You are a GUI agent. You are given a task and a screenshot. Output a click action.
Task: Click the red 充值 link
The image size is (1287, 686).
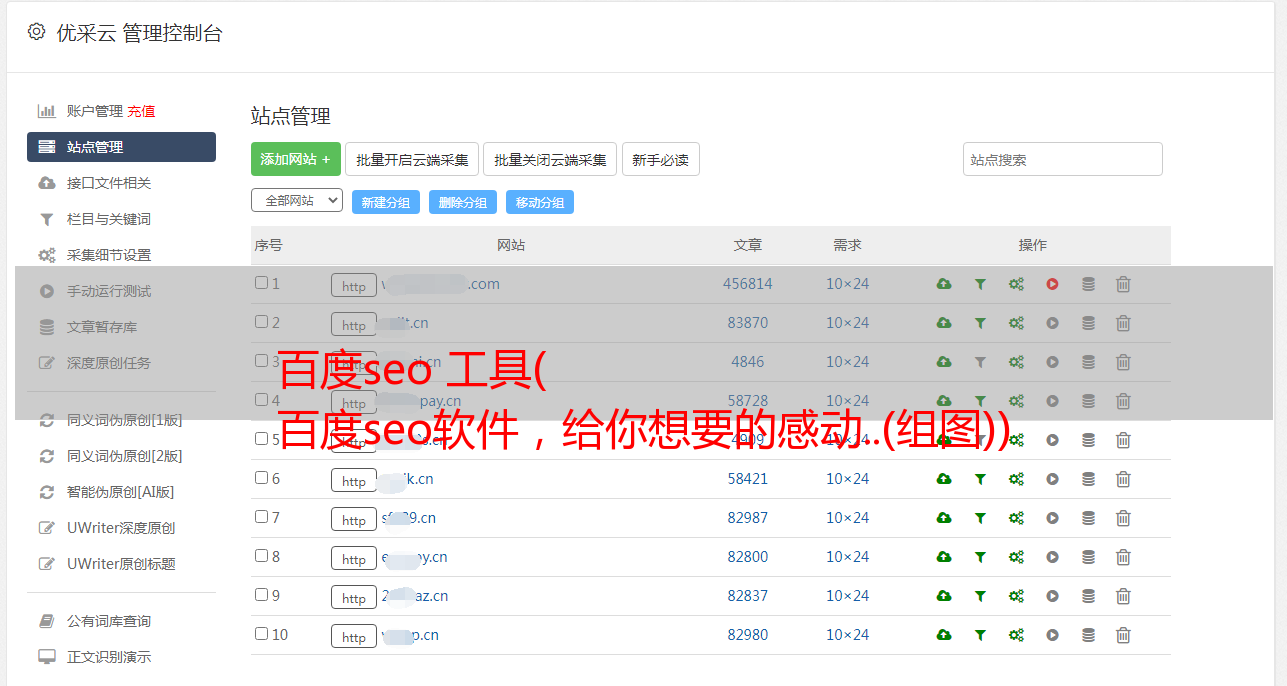pyautogui.click(x=141, y=111)
